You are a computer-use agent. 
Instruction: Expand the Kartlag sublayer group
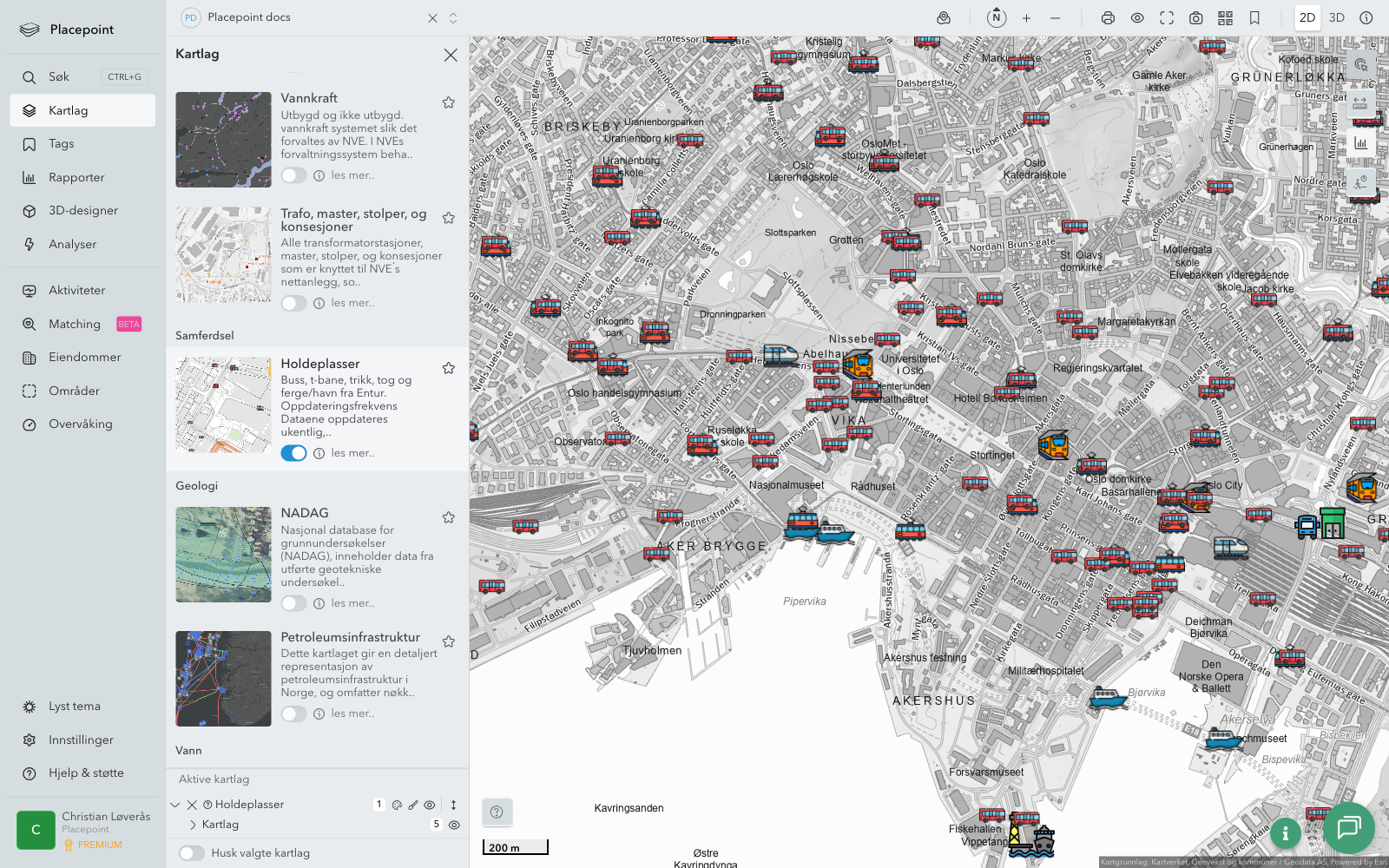[193, 825]
